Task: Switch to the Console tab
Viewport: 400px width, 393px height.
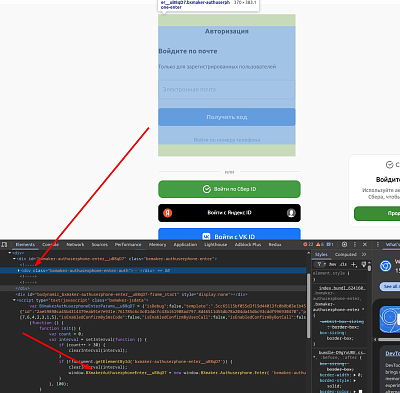Action: coord(50,245)
